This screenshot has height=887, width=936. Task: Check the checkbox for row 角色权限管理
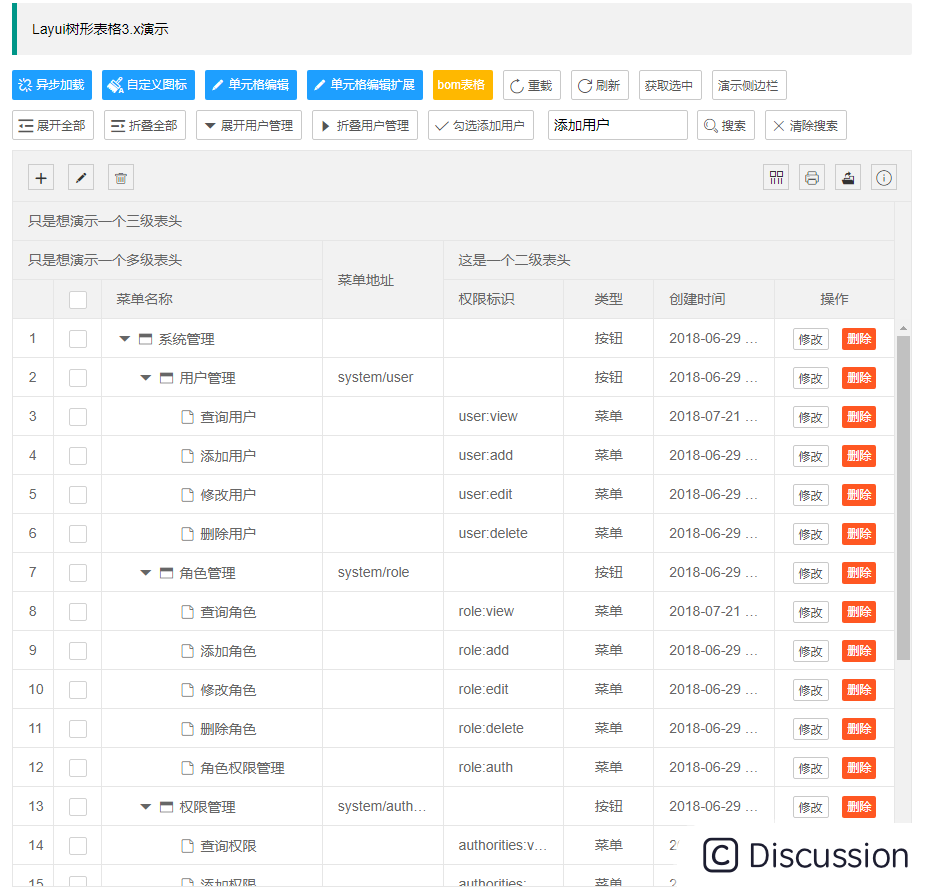tap(78, 768)
